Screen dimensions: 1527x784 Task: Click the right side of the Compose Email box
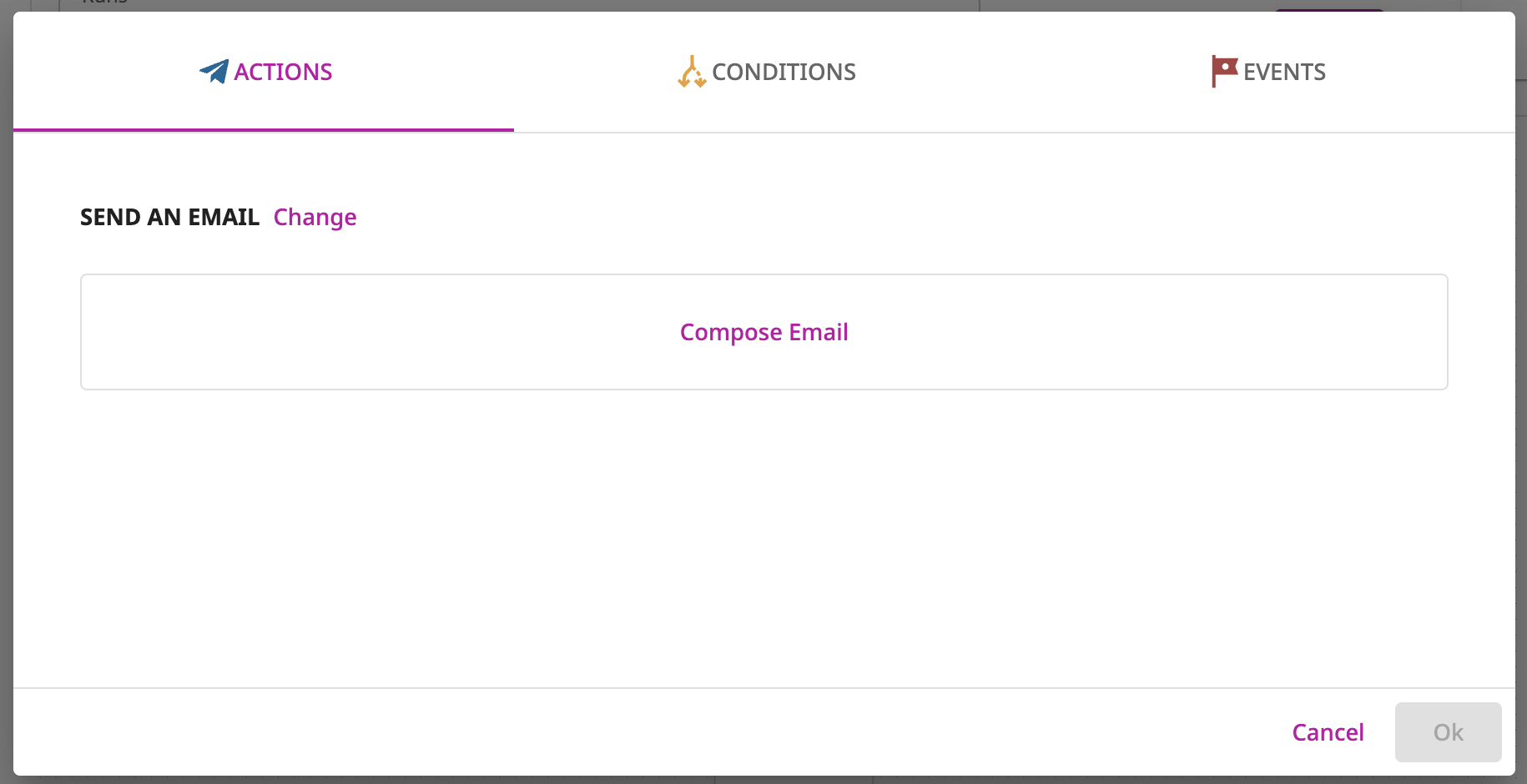pos(1168,332)
